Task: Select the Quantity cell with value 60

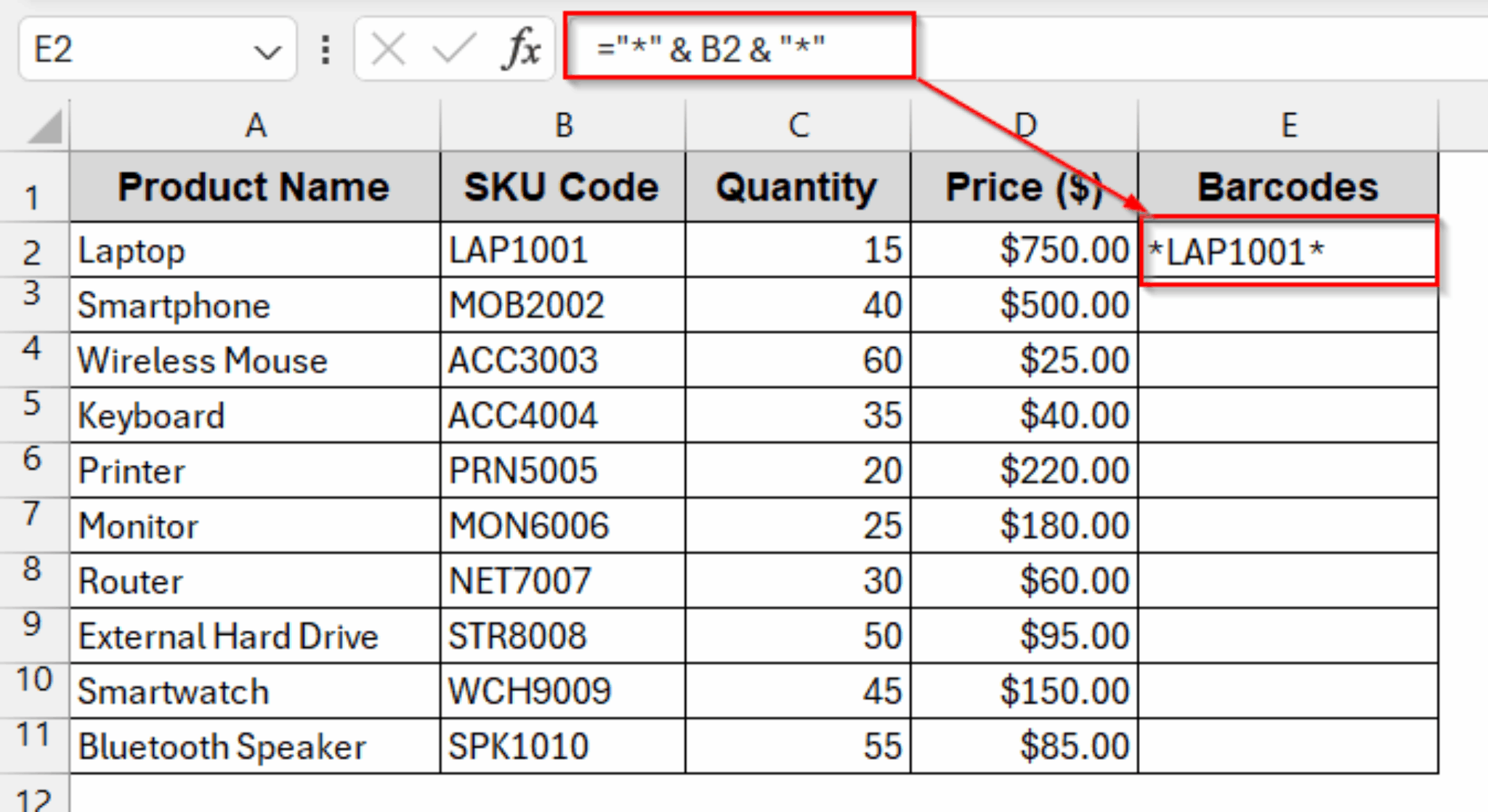Action: 797,360
